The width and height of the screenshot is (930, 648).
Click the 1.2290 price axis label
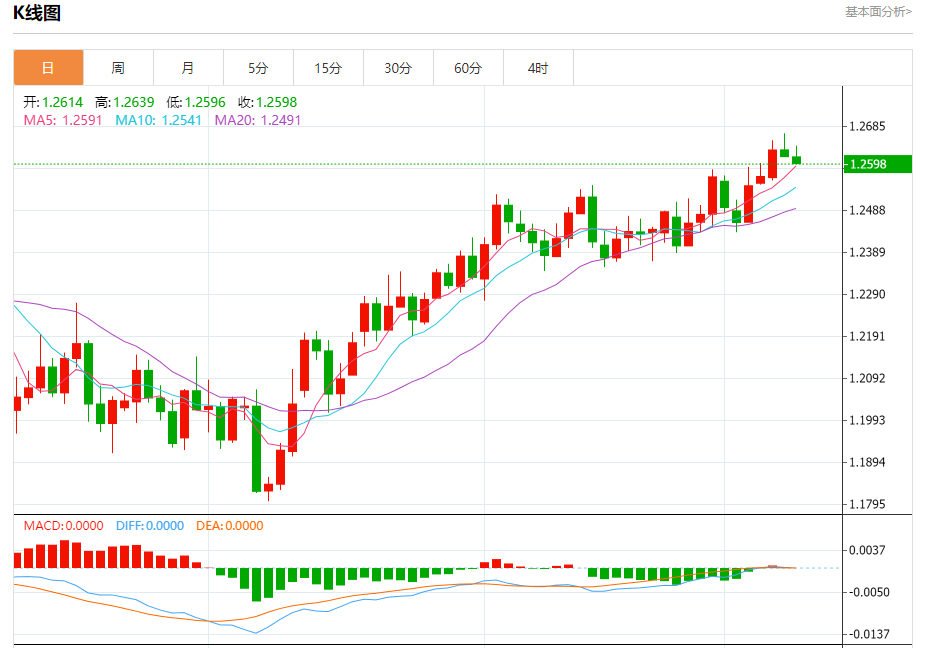(867, 295)
